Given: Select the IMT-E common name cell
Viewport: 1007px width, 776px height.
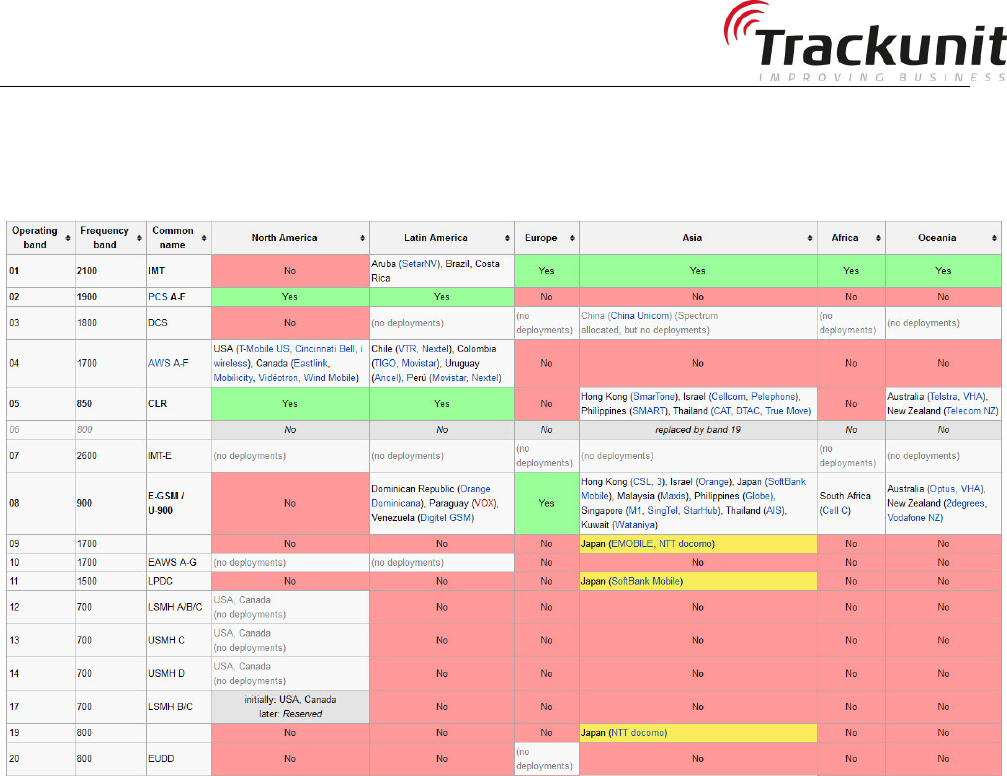Looking at the screenshot, I should pyautogui.click(x=179, y=455).
